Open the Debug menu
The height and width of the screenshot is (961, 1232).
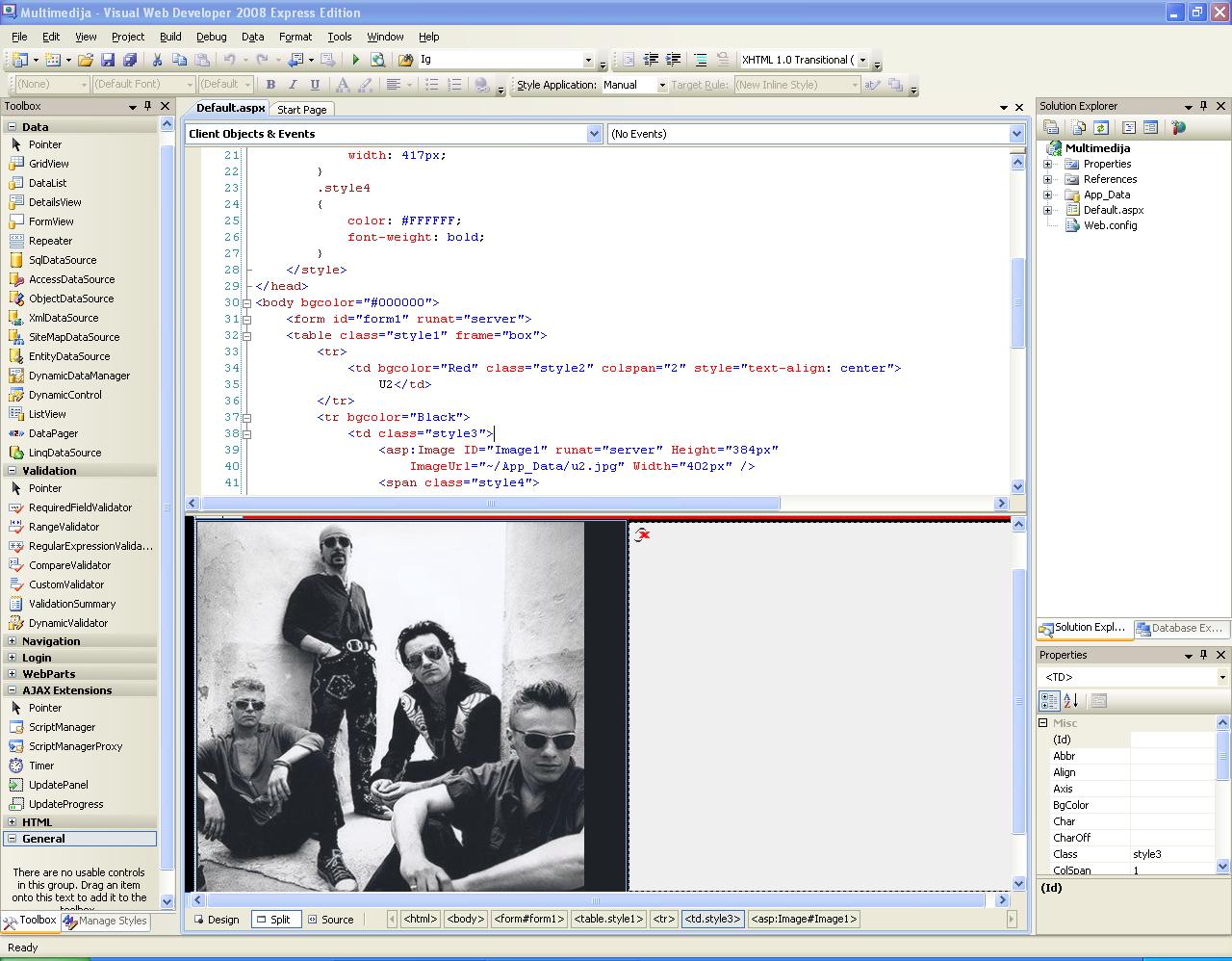[x=212, y=37]
